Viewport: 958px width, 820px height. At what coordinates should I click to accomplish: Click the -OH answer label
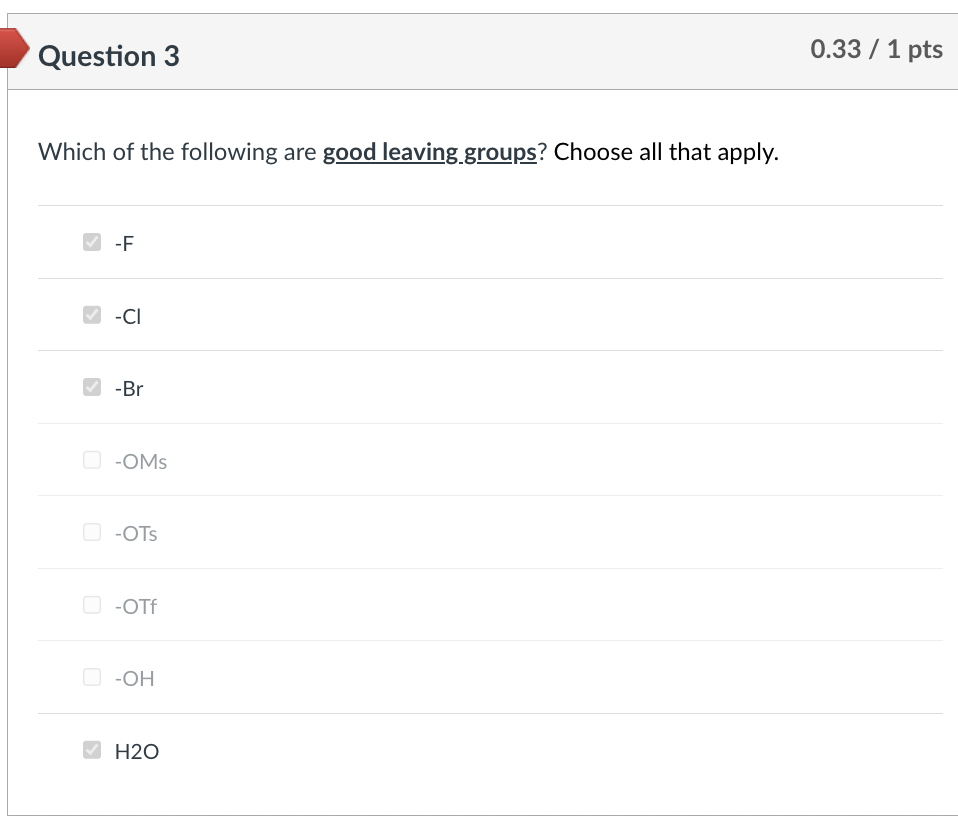point(134,679)
